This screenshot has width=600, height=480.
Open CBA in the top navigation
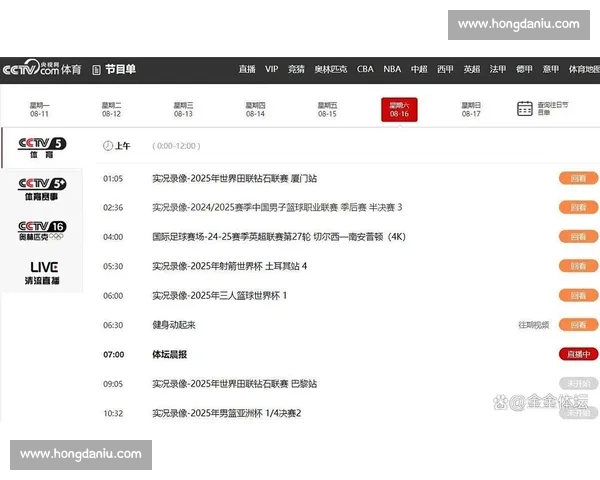click(365, 69)
